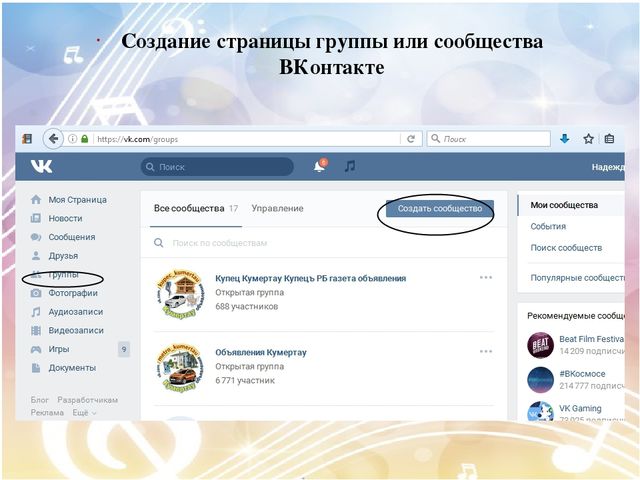Viewport: 640px width, 480px height.
Task: Switch to Все сообщества tab
Action: [196, 209]
